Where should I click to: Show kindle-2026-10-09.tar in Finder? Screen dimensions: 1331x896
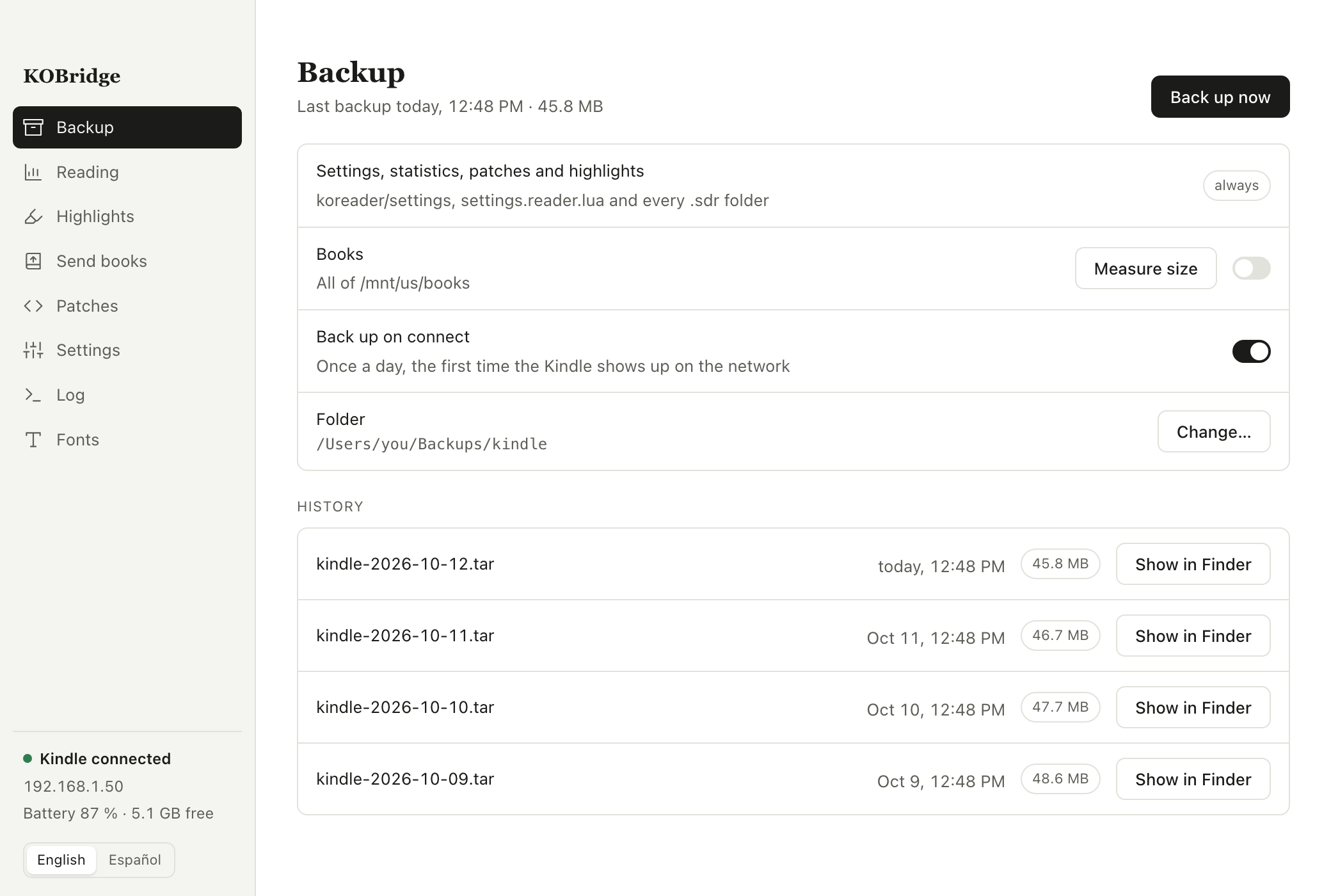coord(1193,779)
